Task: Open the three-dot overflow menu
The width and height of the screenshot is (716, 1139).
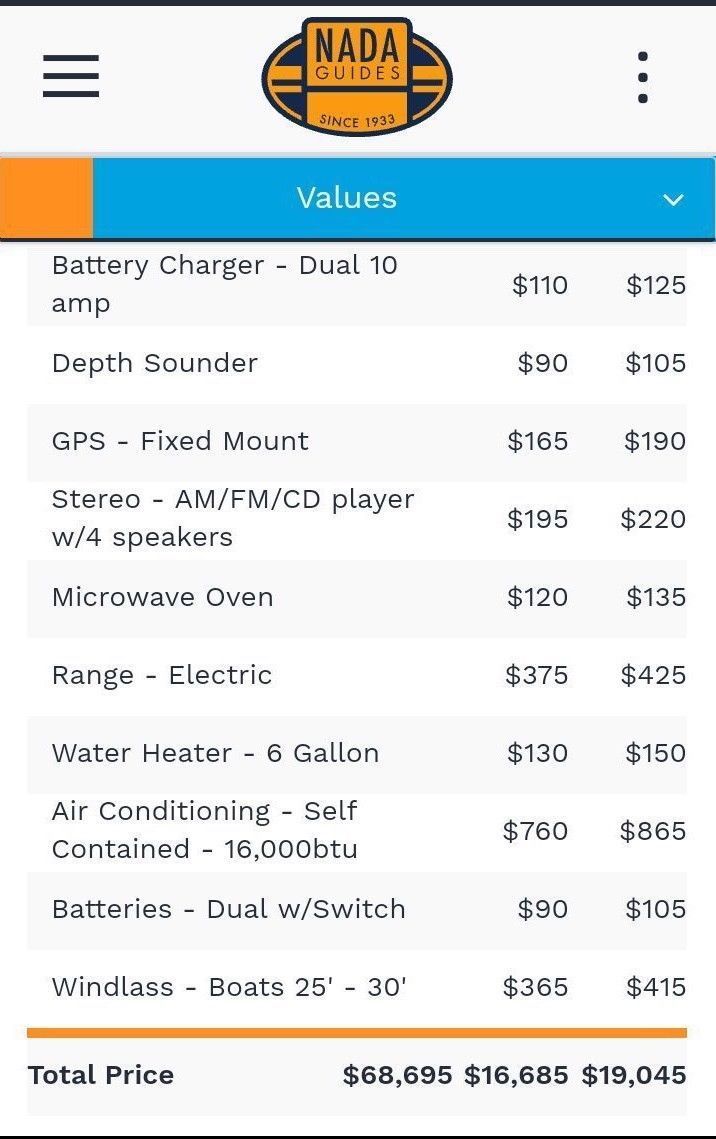Action: [642, 77]
